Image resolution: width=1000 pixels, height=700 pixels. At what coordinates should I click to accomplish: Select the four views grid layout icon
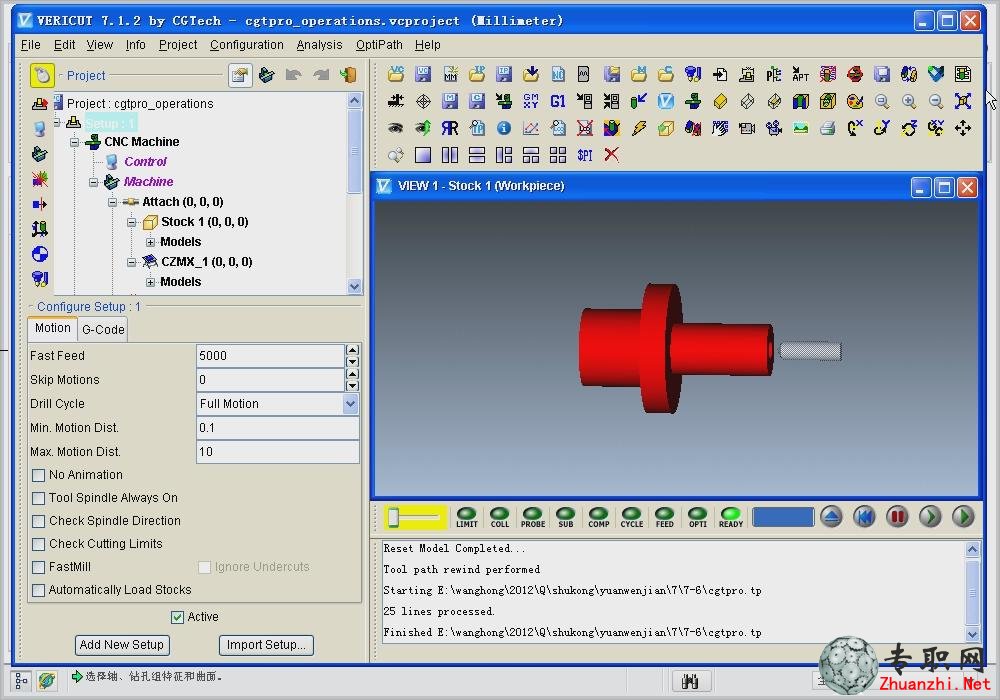pyautogui.click(x=558, y=155)
